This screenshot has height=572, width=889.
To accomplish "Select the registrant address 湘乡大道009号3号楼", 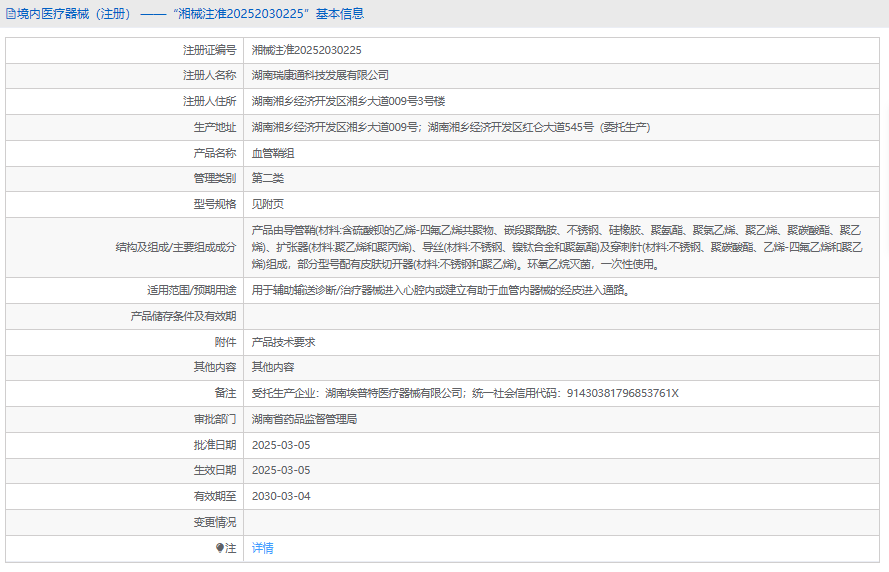I will pos(348,101).
